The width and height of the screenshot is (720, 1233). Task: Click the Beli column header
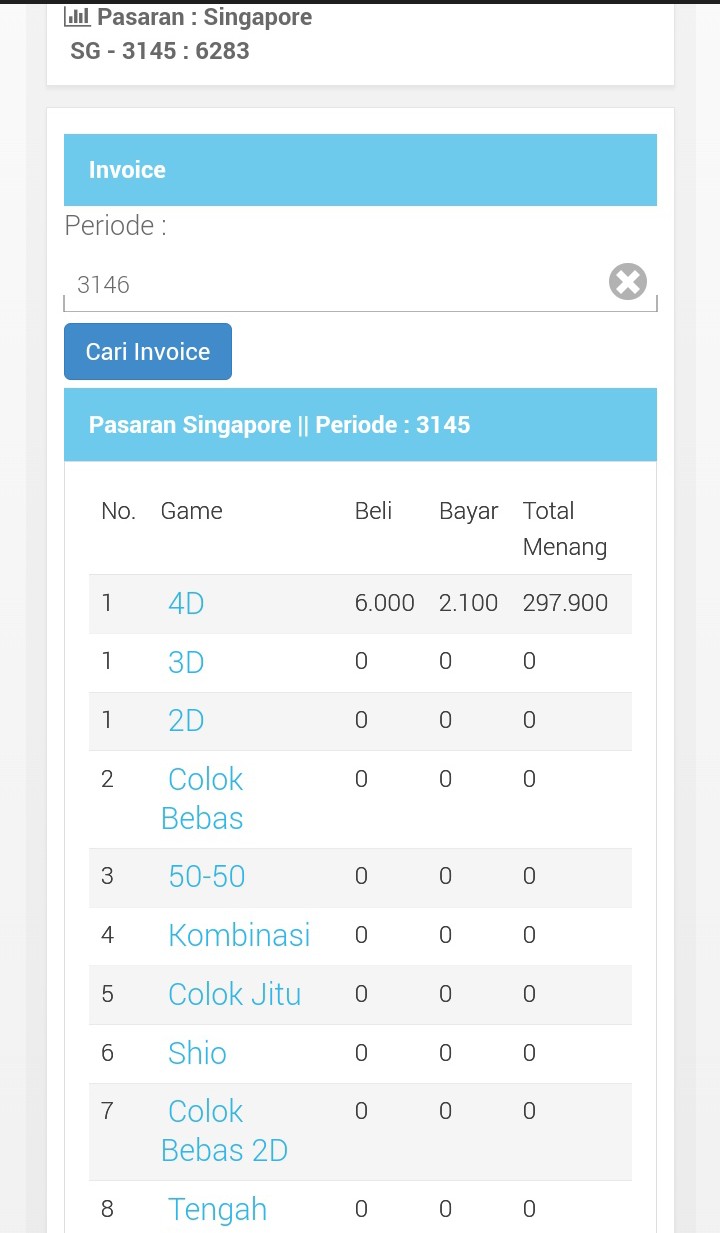[373, 511]
